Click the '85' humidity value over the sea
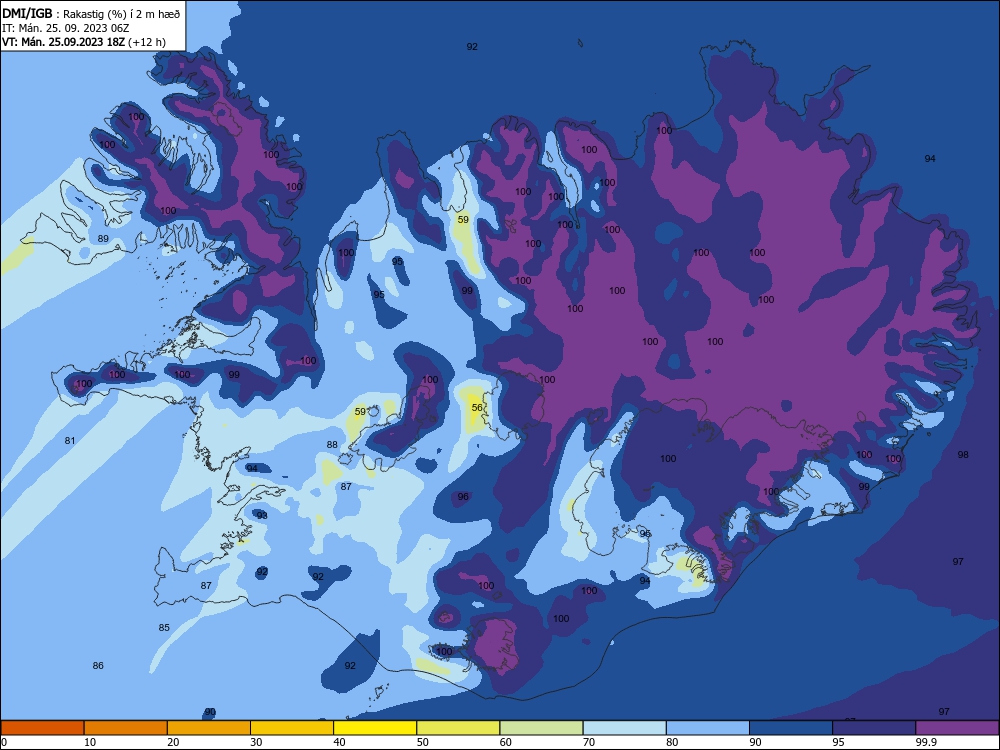This screenshot has height=750, width=1000. pos(164,628)
